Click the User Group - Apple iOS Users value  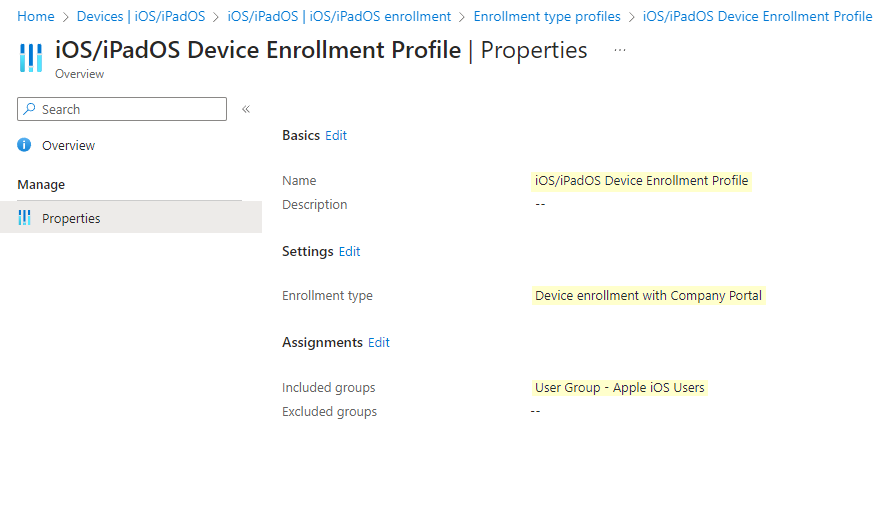[619, 387]
